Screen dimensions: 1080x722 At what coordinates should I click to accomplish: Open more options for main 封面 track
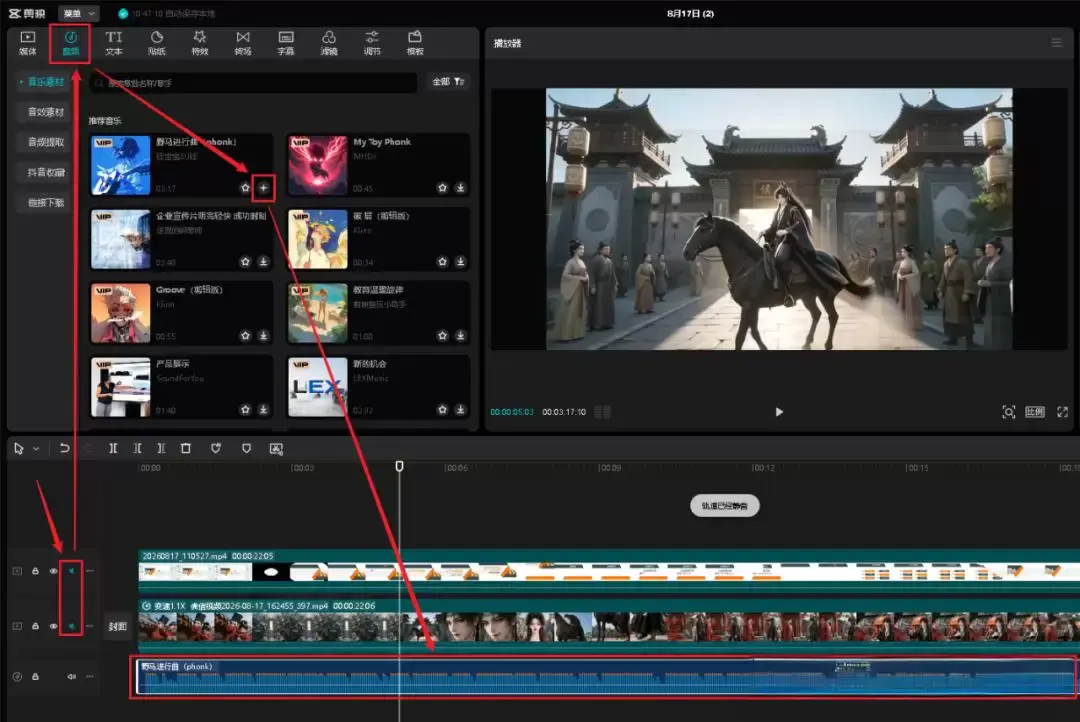(90, 626)
